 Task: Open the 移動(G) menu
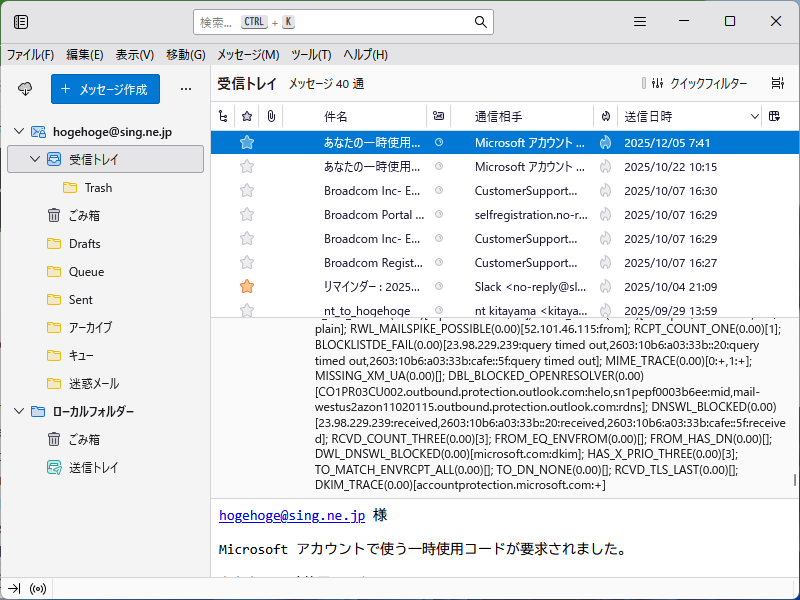pyautogui.click(x=186, y=55)
